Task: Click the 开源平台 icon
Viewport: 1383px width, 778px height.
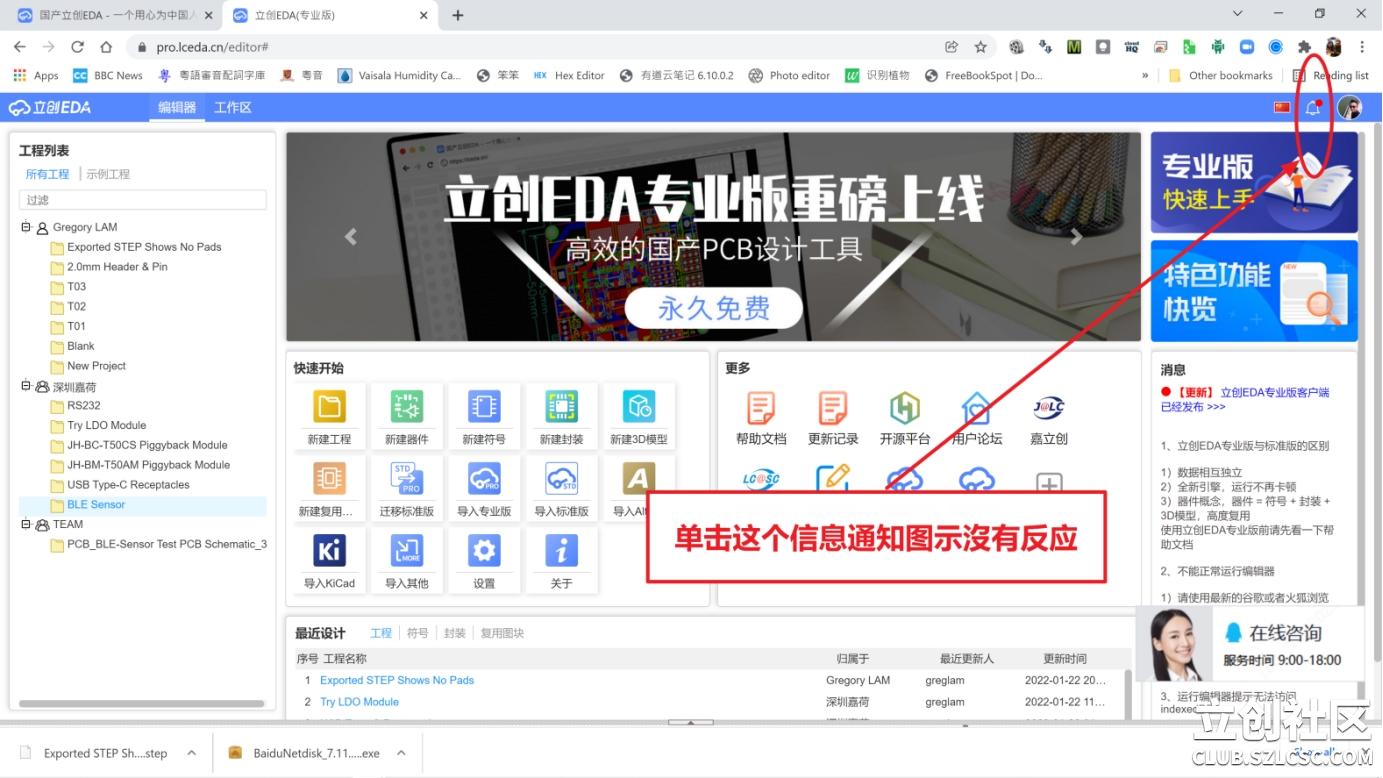Action: pyautogui.click(x=905, y=408)
